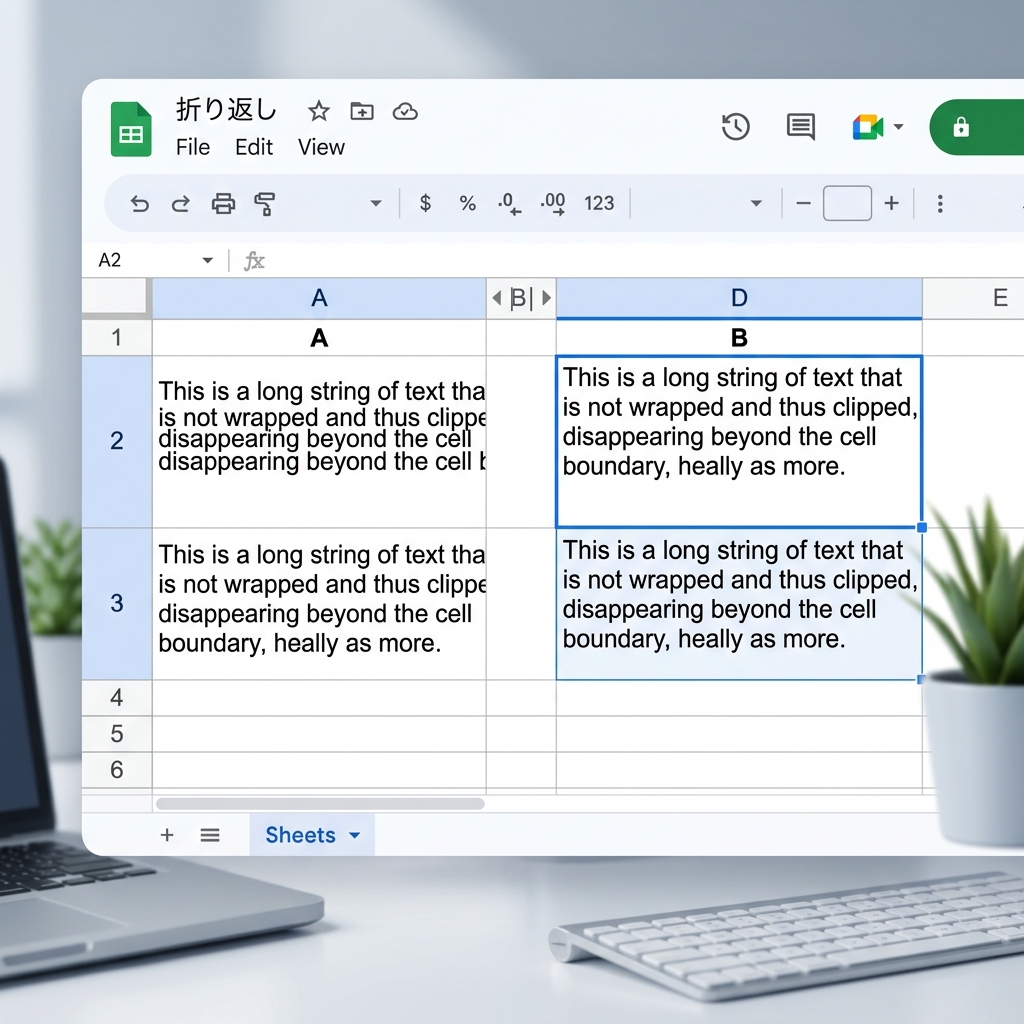Expand the Meet options arrow

(899, 127)
